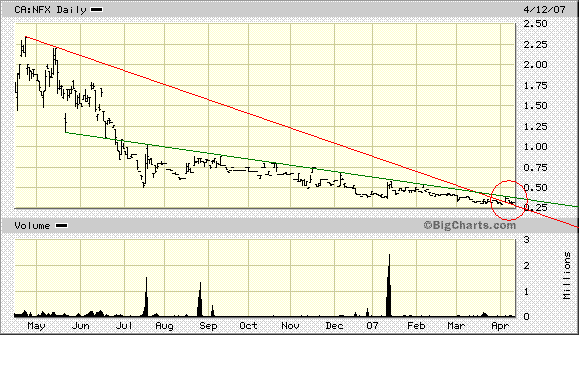Click the month label 'Jun'
This screenshot has width=579, height=384.
[80, 326]
